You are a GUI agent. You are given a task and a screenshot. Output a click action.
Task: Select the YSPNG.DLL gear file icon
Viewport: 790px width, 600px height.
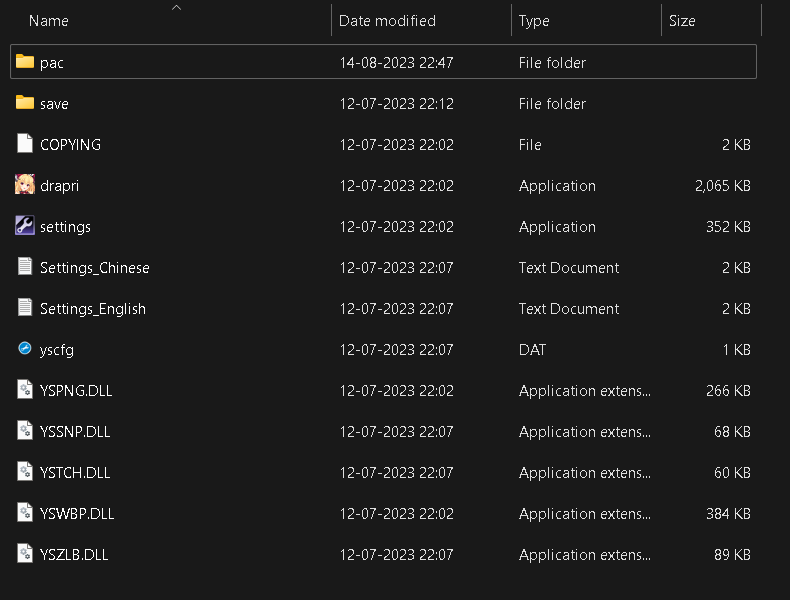click(25, 389)
